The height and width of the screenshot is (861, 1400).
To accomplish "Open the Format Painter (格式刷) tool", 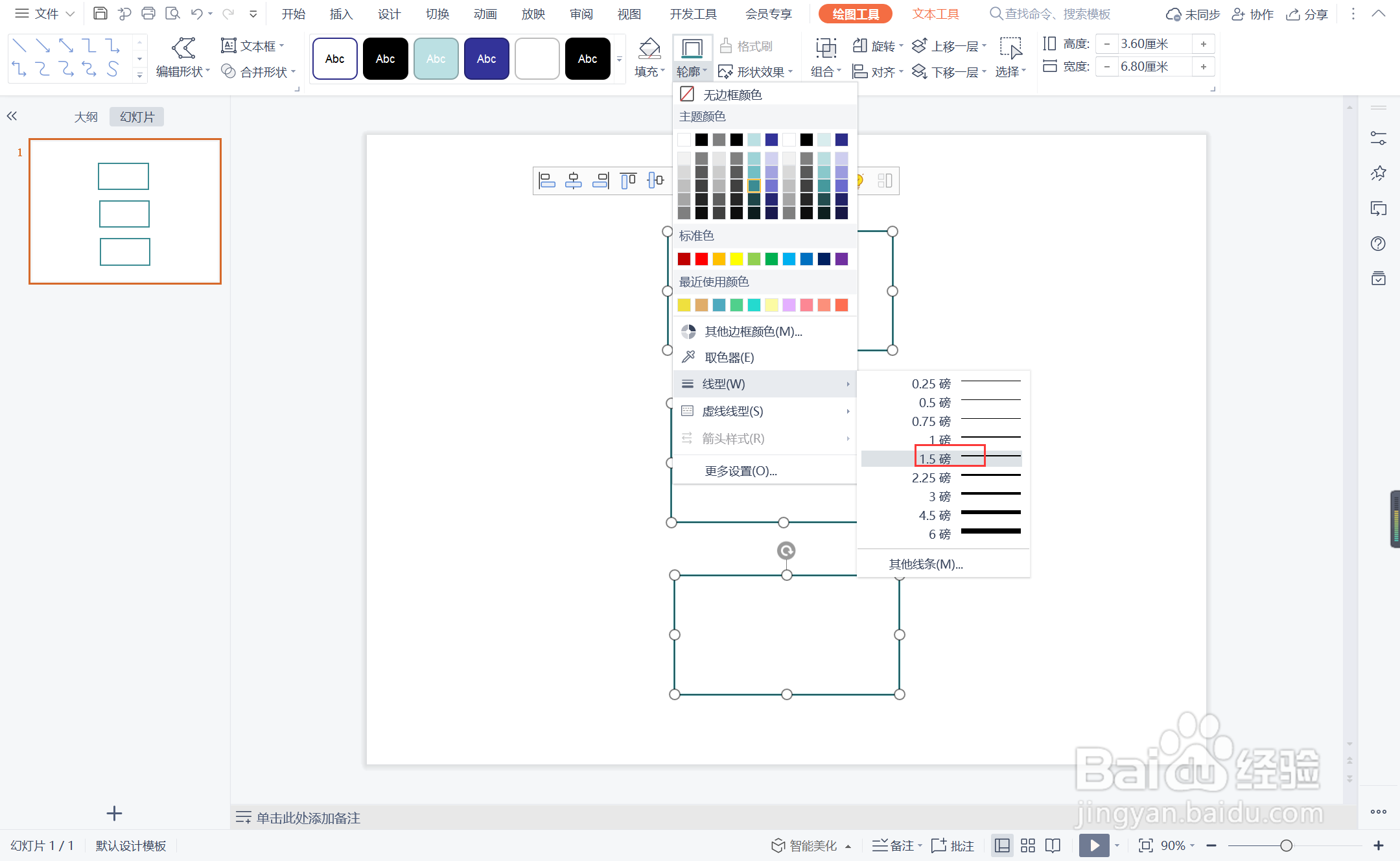I will [747, 46].
